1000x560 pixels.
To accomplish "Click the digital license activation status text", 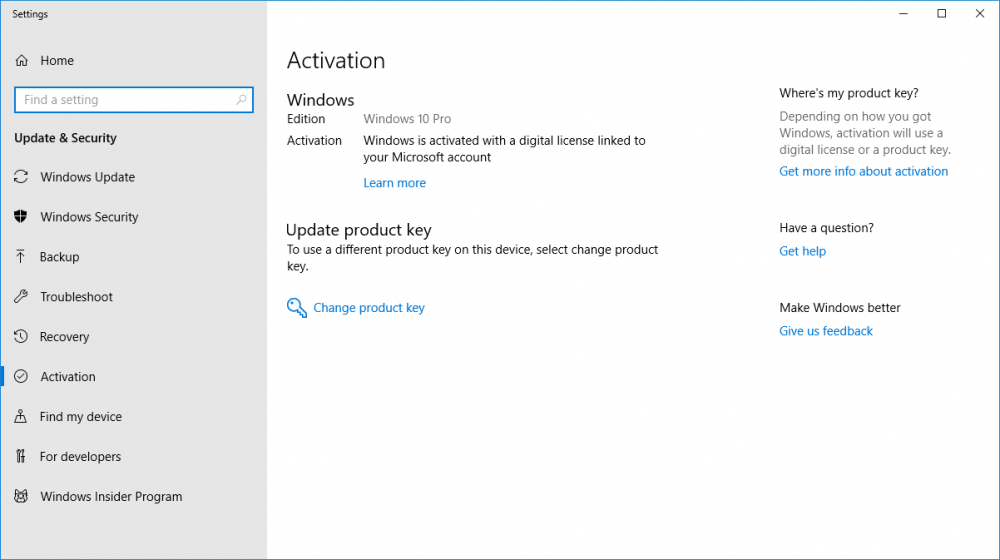I will tap(504, 149).
